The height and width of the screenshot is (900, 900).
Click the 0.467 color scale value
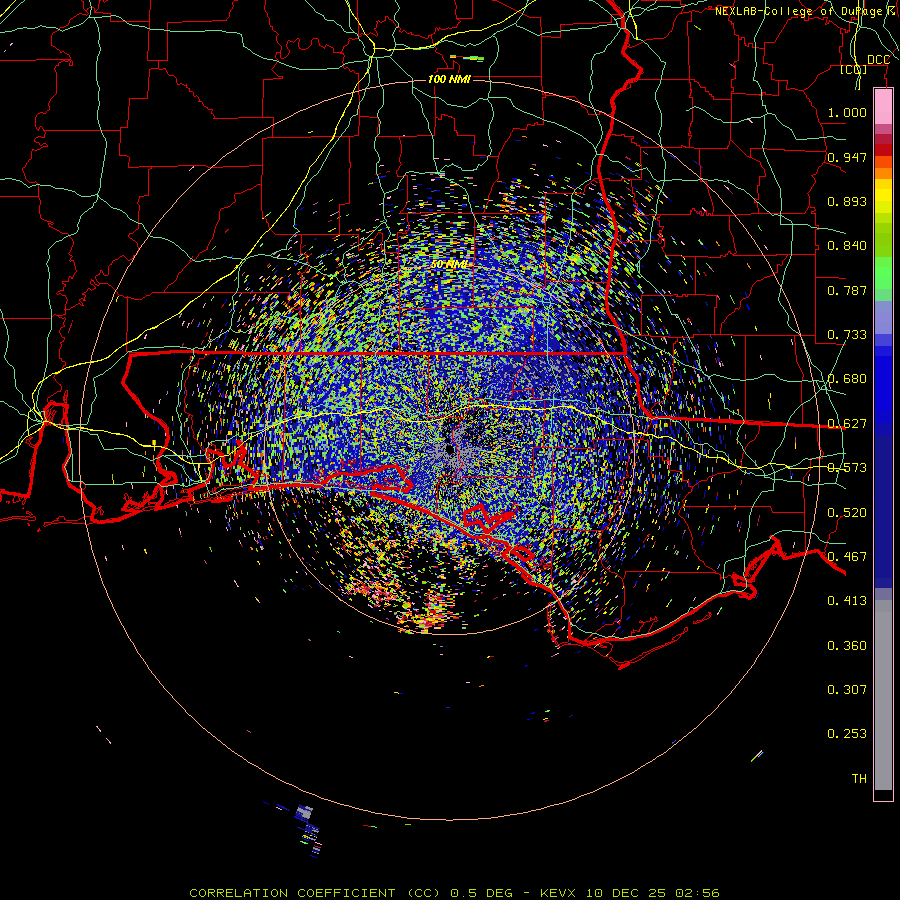[847, 557]
